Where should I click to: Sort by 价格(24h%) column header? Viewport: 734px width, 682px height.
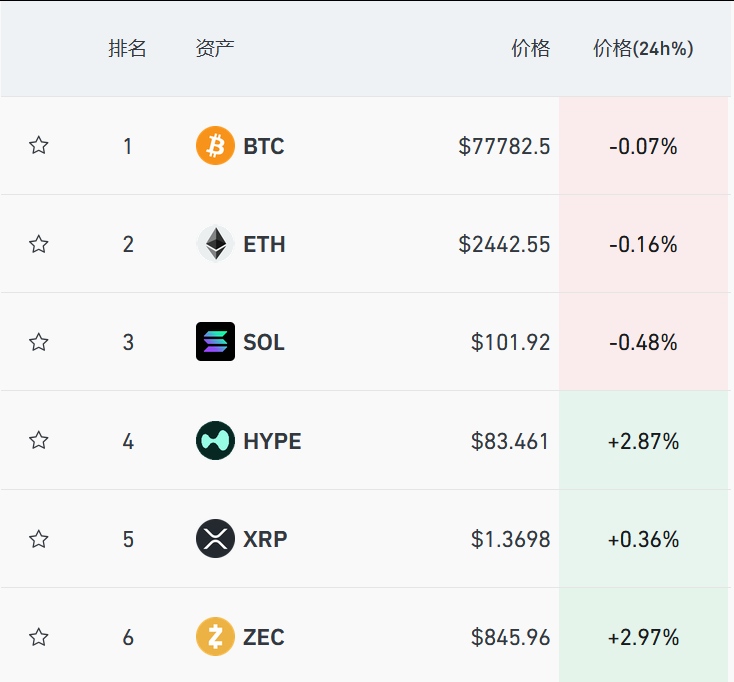click(643, 49)
